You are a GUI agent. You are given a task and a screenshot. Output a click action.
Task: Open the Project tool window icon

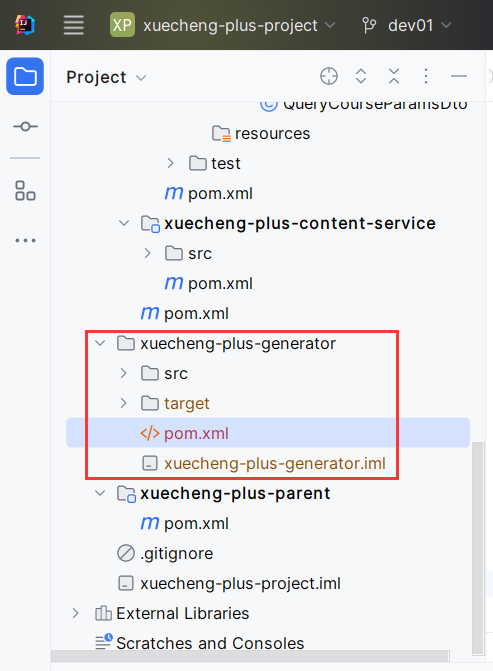(25, 76)
